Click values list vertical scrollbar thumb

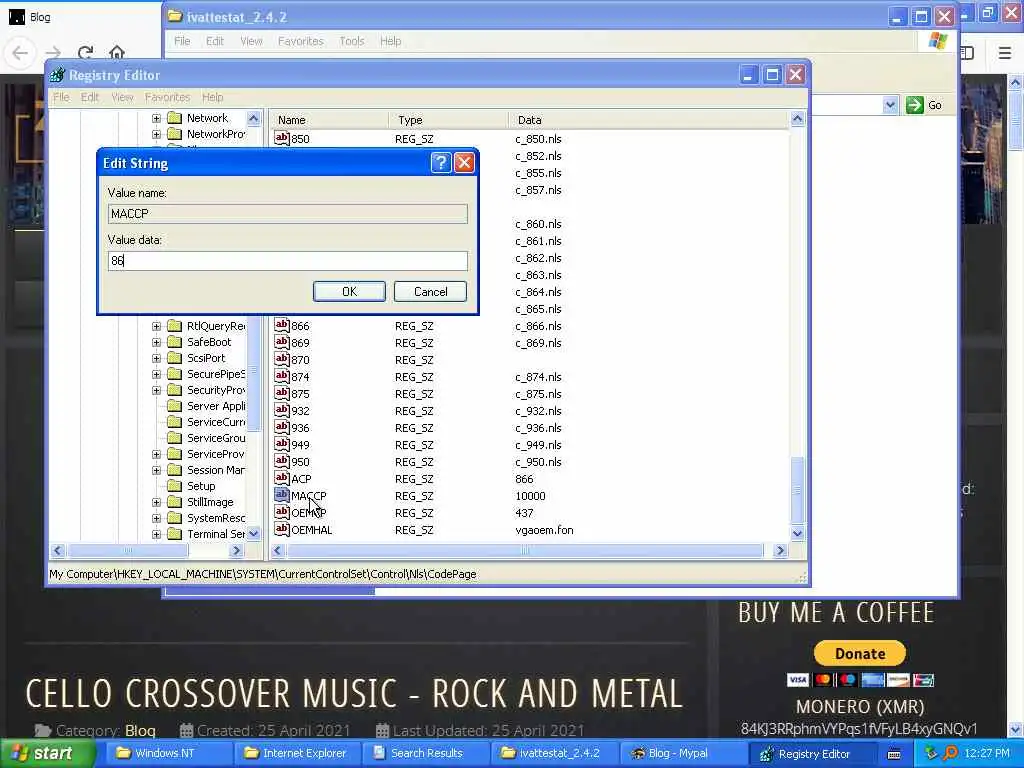(797, 490)
